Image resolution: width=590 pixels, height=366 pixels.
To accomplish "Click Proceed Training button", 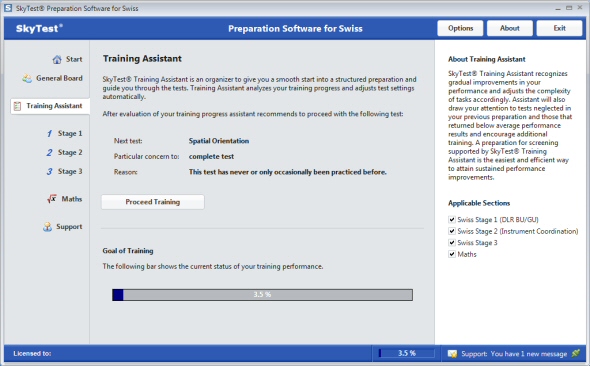I will (x=153, y=202).
